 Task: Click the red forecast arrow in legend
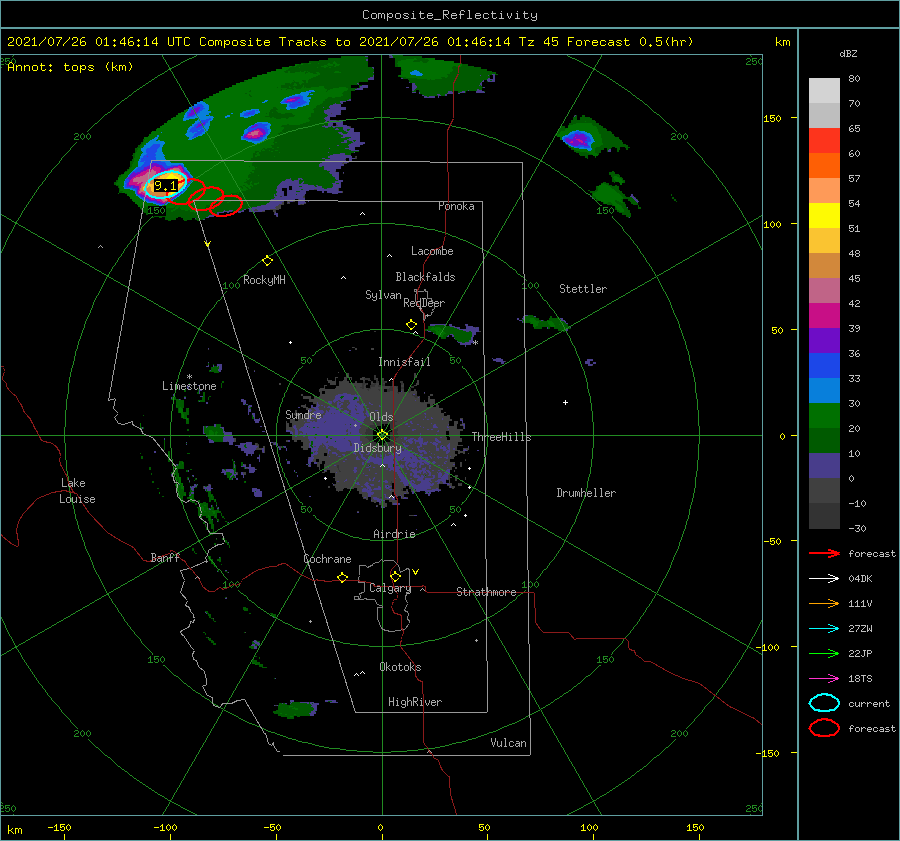(824, 553)
